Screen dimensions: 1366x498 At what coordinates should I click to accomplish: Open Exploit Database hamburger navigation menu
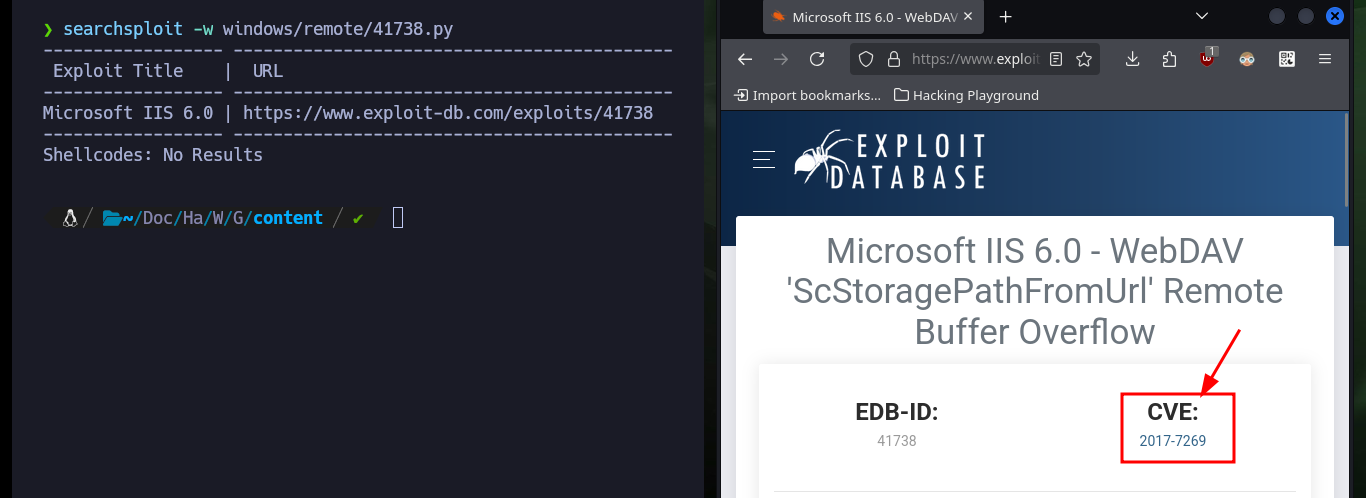point(764,159)
